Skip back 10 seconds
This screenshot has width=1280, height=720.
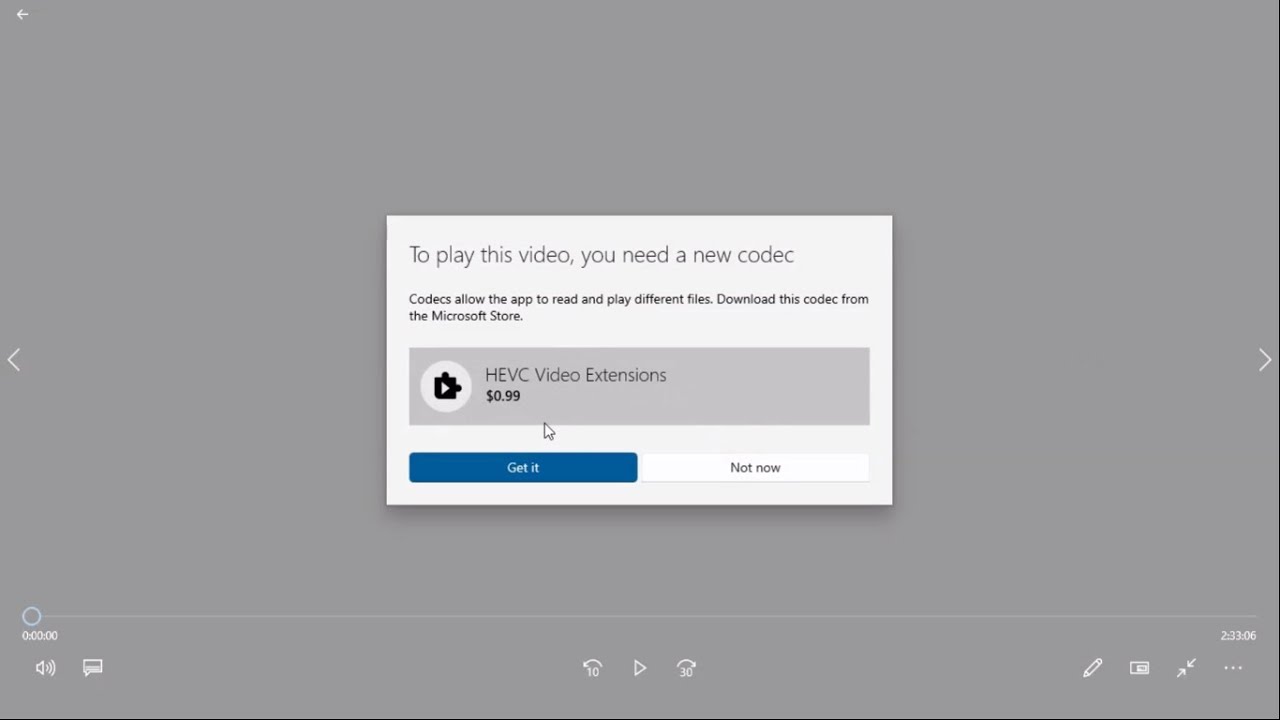coord(592,668)
